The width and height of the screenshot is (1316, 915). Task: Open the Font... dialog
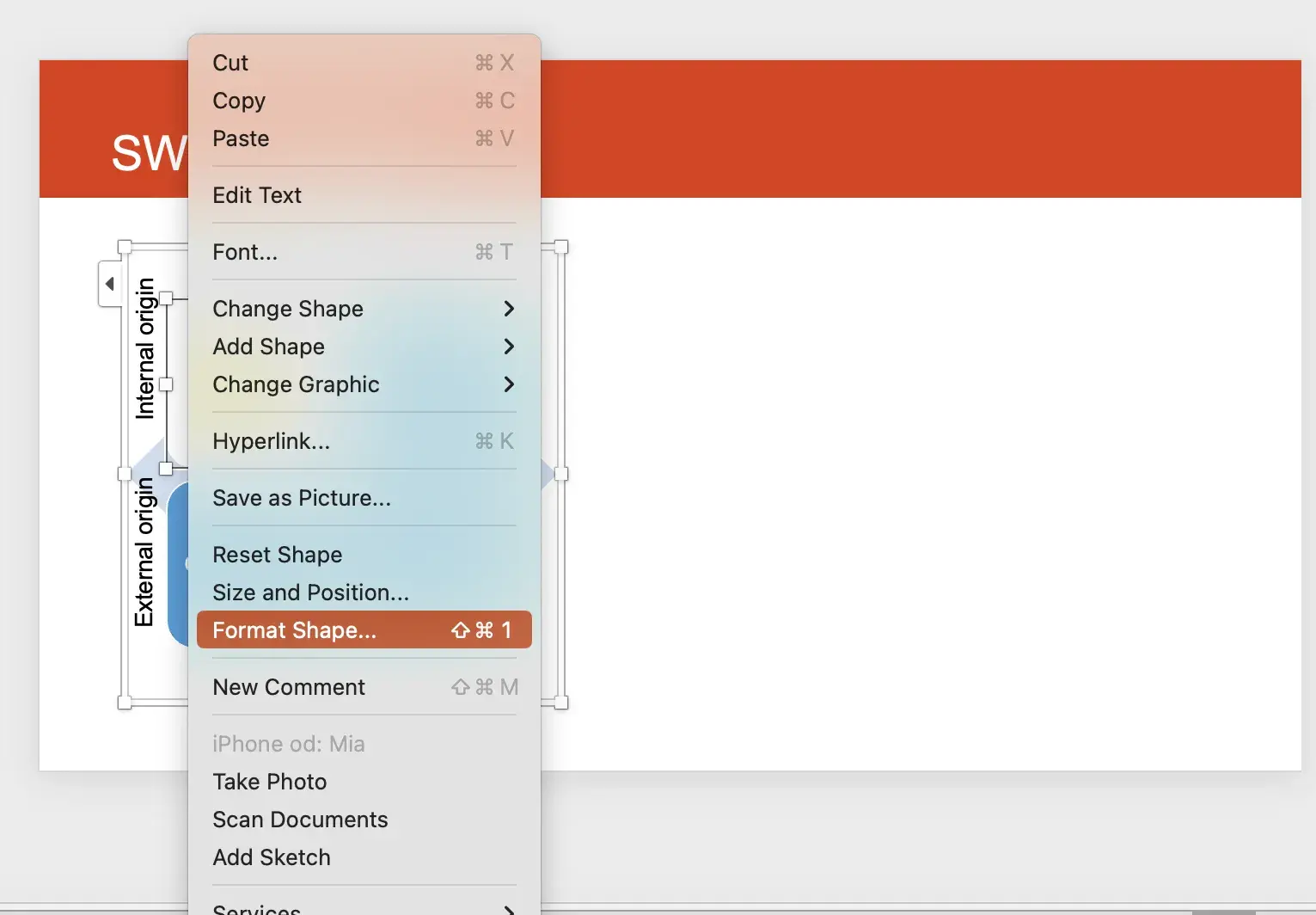click(x=245, y=252)
